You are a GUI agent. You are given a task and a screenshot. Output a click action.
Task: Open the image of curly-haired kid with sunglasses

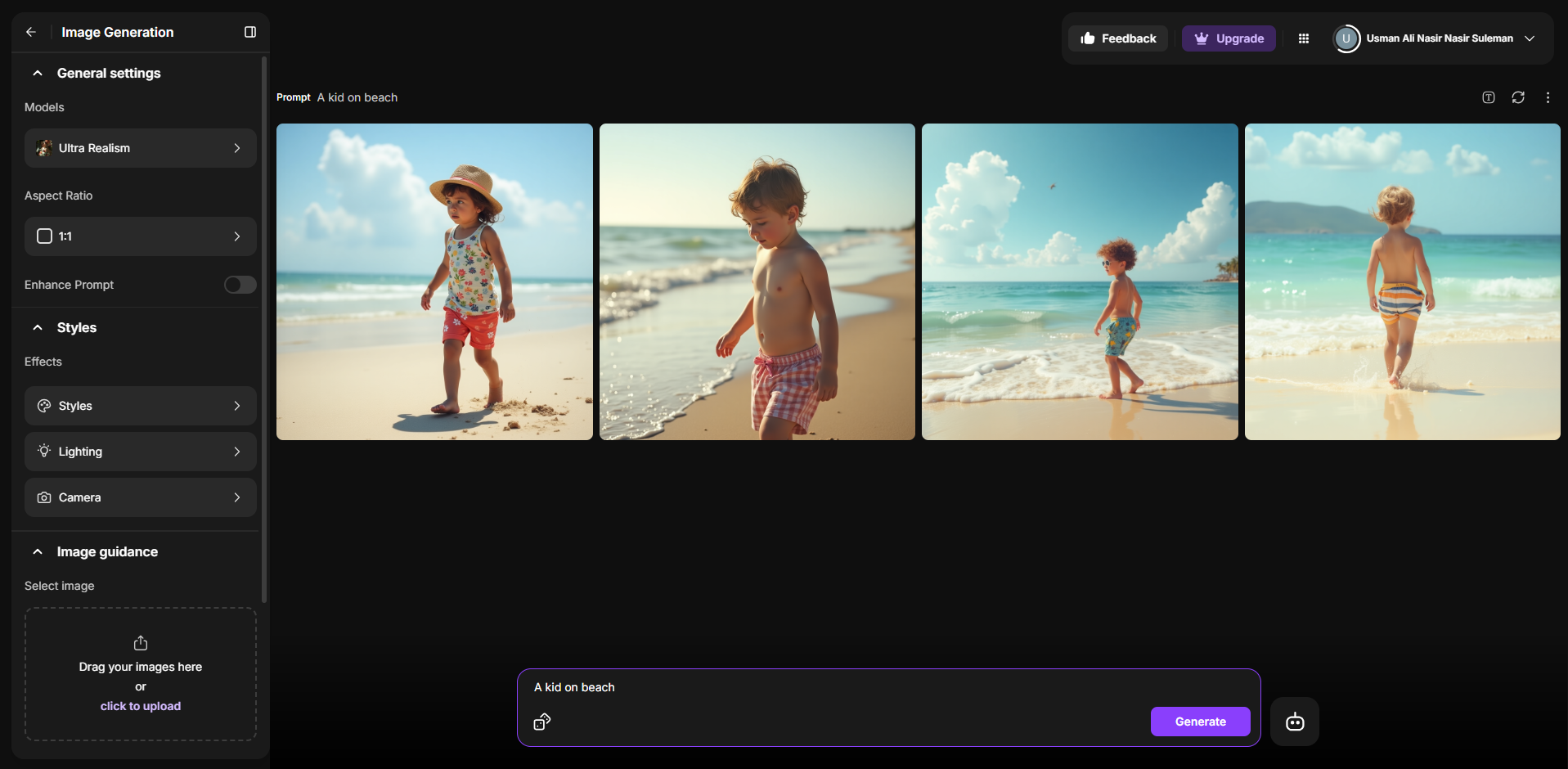(x=1080, y=281)
